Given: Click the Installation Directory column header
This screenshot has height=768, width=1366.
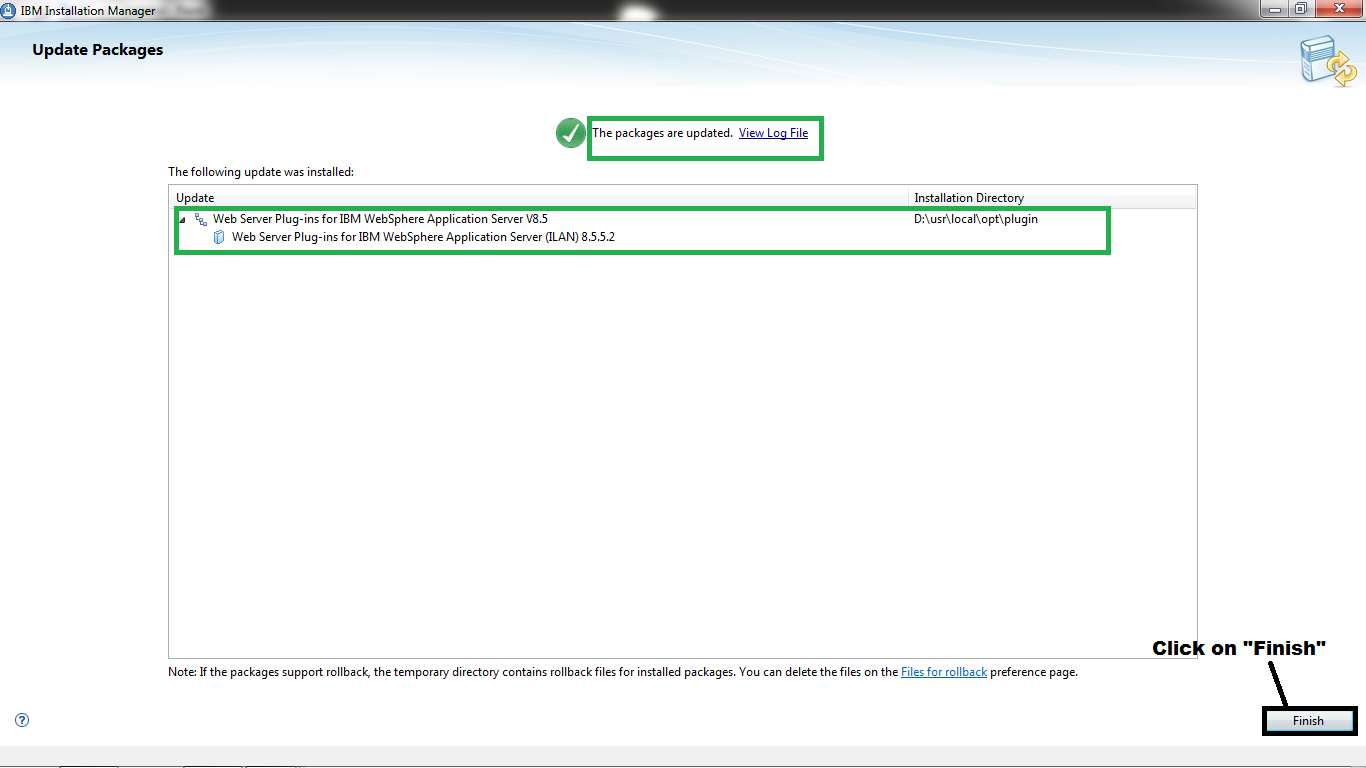Looking at the screenshot, I should point(966,197).
